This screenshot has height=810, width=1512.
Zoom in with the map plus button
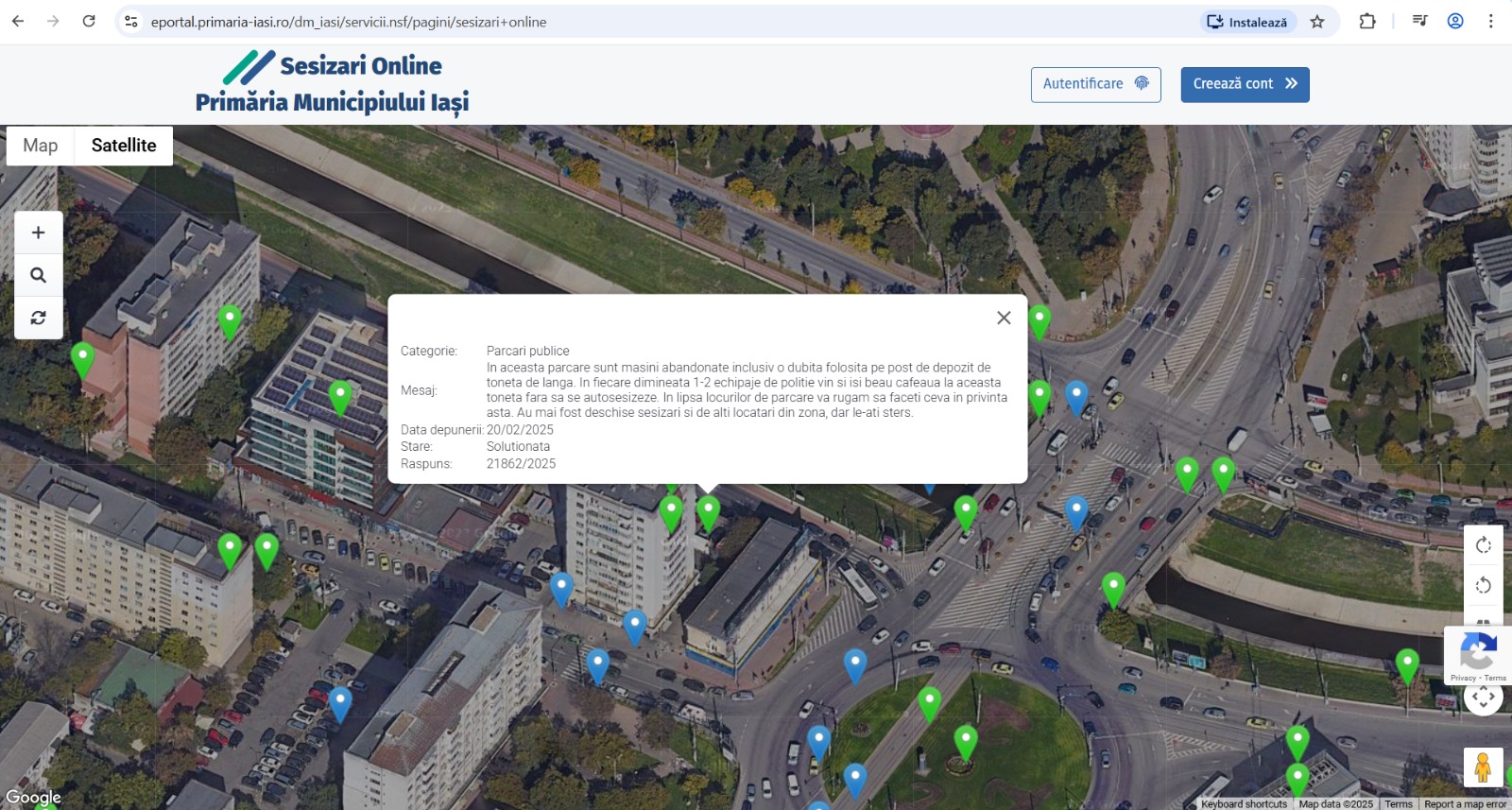tap(39, 233)
